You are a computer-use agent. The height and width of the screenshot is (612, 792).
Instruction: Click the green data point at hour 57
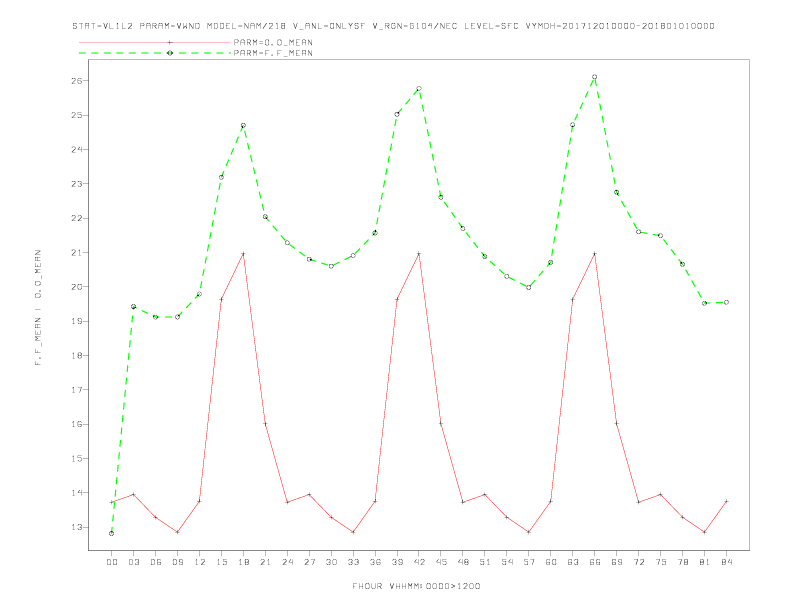coord(529,287)
